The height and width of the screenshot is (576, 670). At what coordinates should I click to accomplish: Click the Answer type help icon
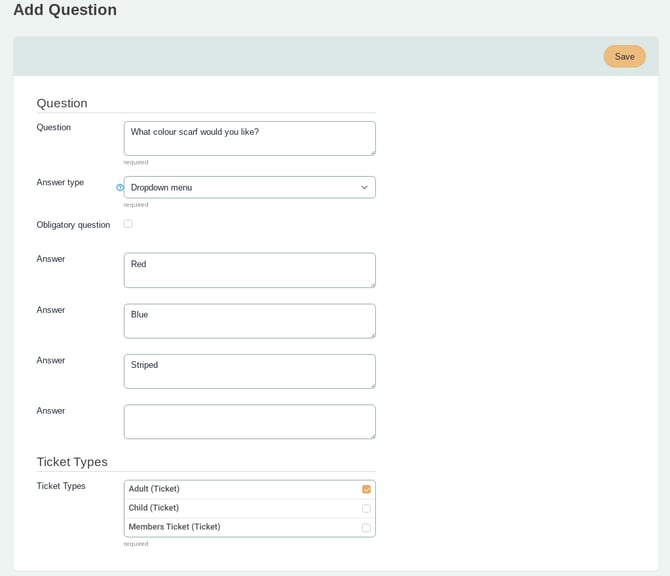coord(120,187)
